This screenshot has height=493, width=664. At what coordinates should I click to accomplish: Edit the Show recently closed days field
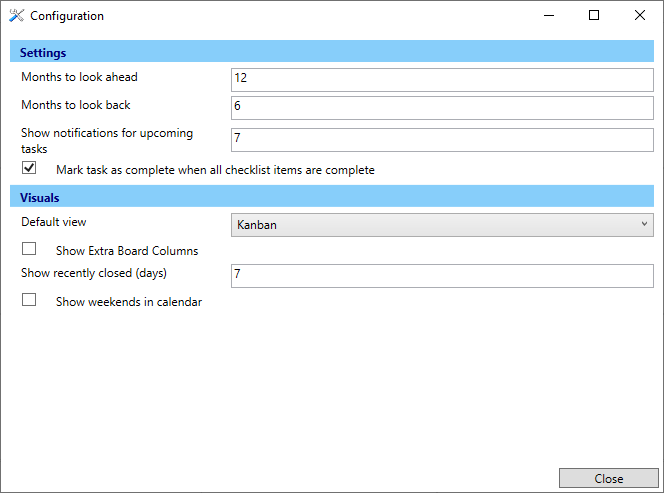pos(442,276)
